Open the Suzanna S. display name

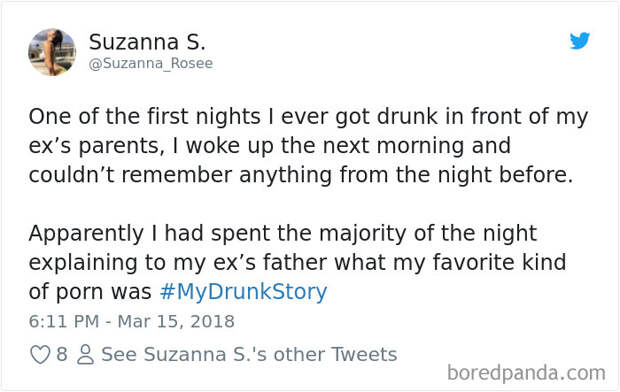point(147,42)
